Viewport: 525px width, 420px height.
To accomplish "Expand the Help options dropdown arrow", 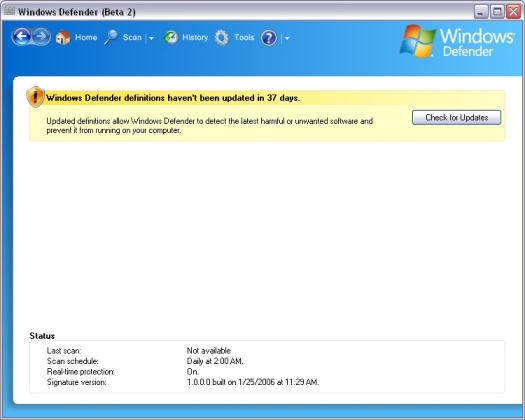I will click(287, 38).
